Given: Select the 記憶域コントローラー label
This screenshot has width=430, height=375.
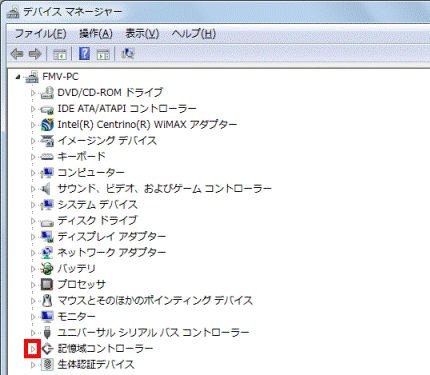Looking at the screenshot, I should click(105, 348).
